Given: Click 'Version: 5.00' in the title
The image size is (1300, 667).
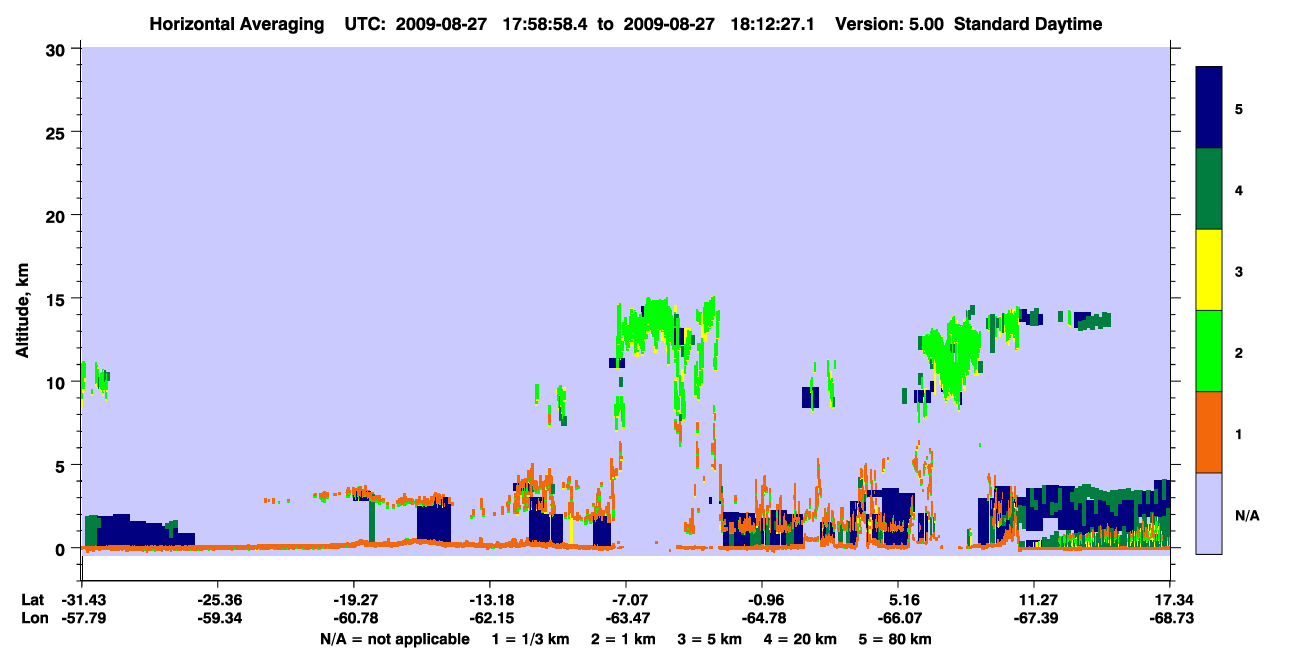Looking at the screenshot, I should tap(889, 24).
